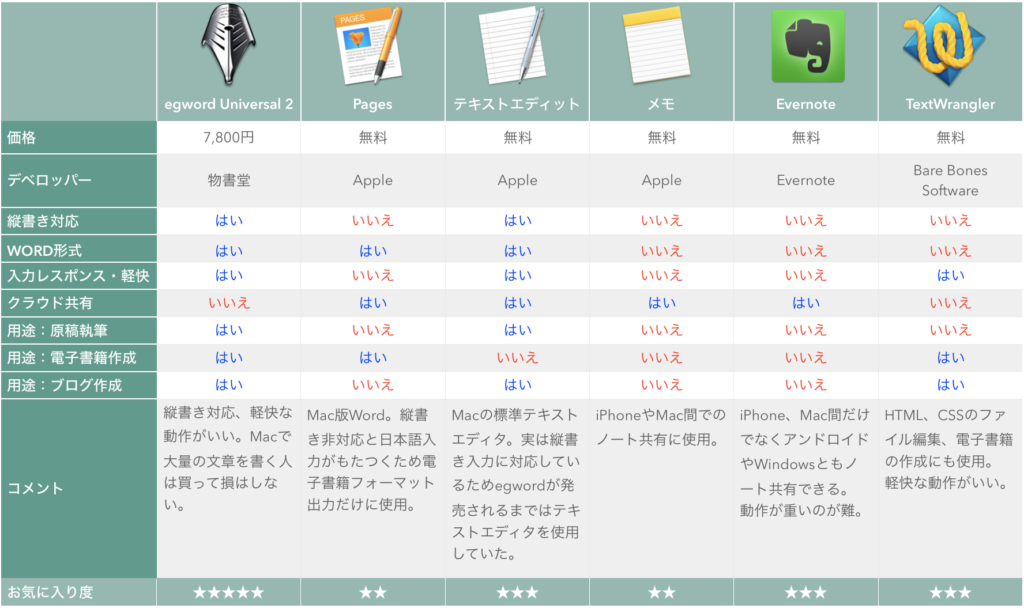This screenshot has height=612, width=1024.
Task: Click いいえ in 原稿執筆 row for Pages
Action: 373,330
